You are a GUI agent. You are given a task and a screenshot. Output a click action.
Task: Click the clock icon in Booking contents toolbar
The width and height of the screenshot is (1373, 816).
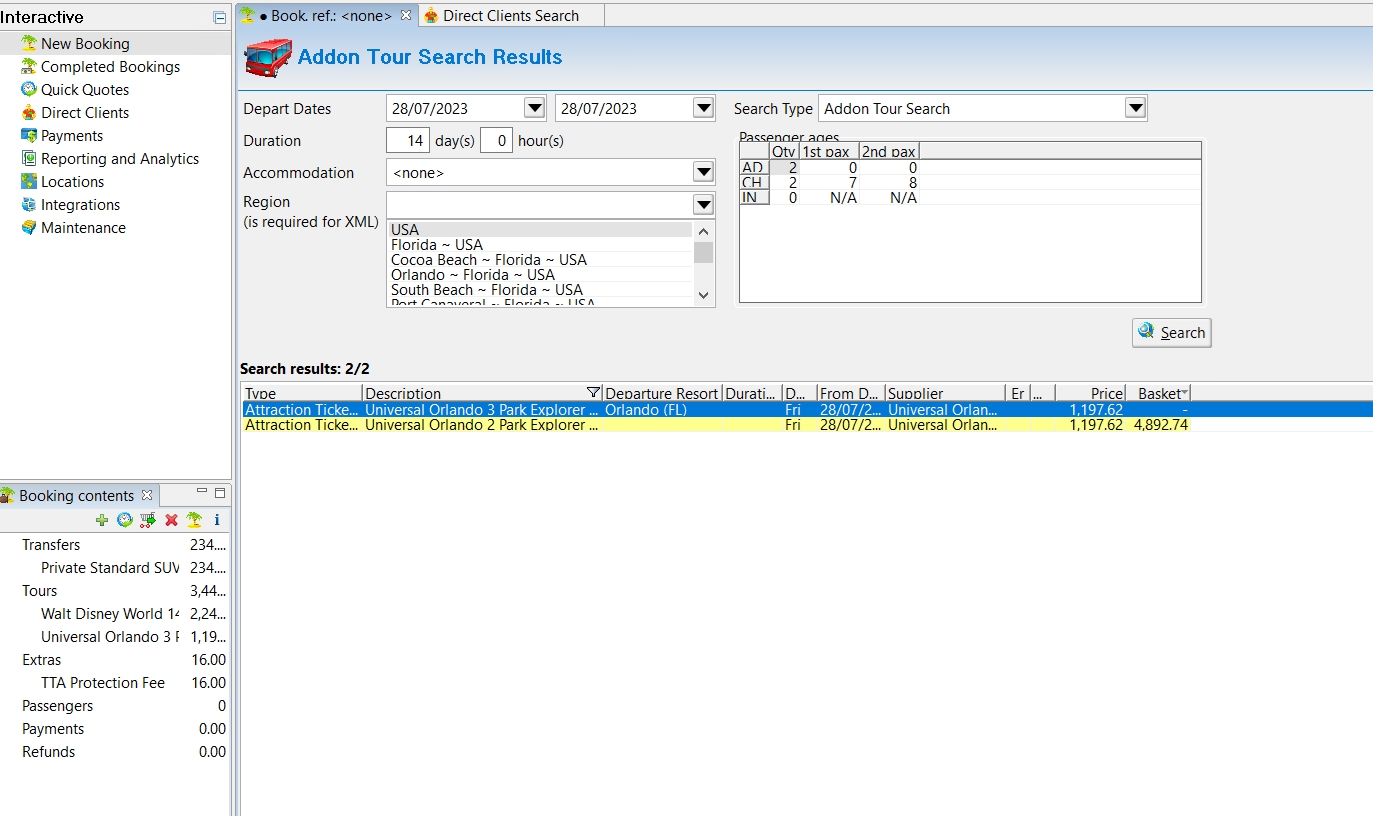(x=125, y=520)
